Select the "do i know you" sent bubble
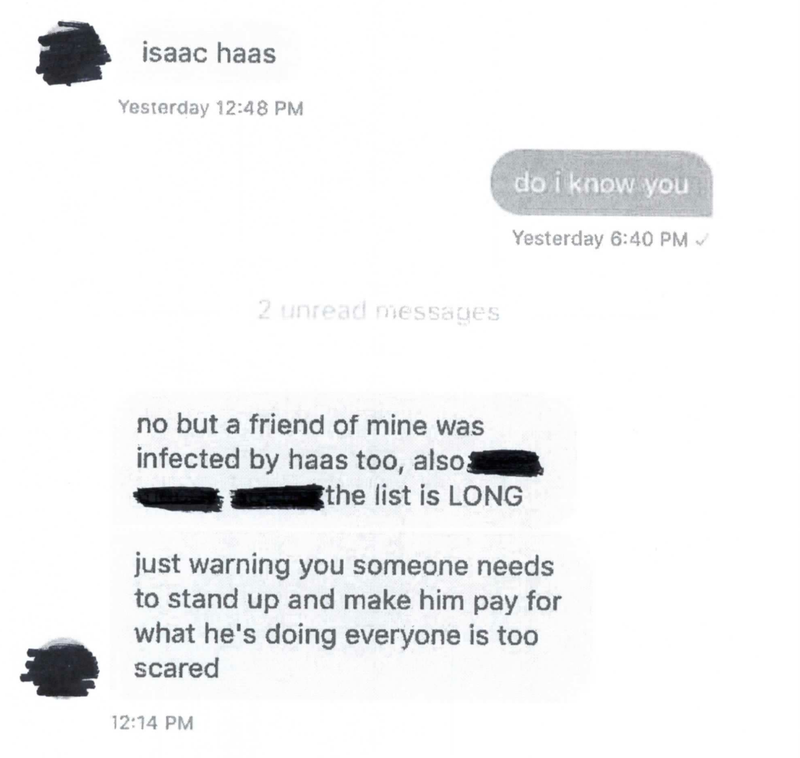 tap(601, 184)
